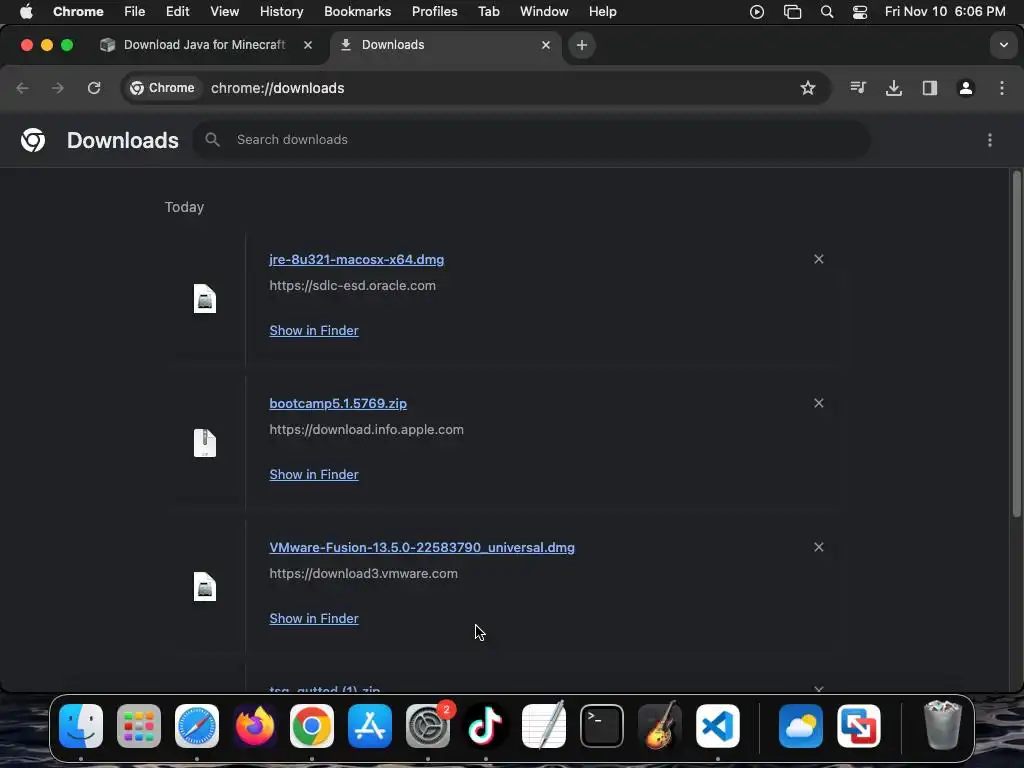Image resolution: width=1024 pixels, height=768 pixels.
Task: Open the jre-8u321-macosx-x64.dmg file link
Action: click(357, 259)
